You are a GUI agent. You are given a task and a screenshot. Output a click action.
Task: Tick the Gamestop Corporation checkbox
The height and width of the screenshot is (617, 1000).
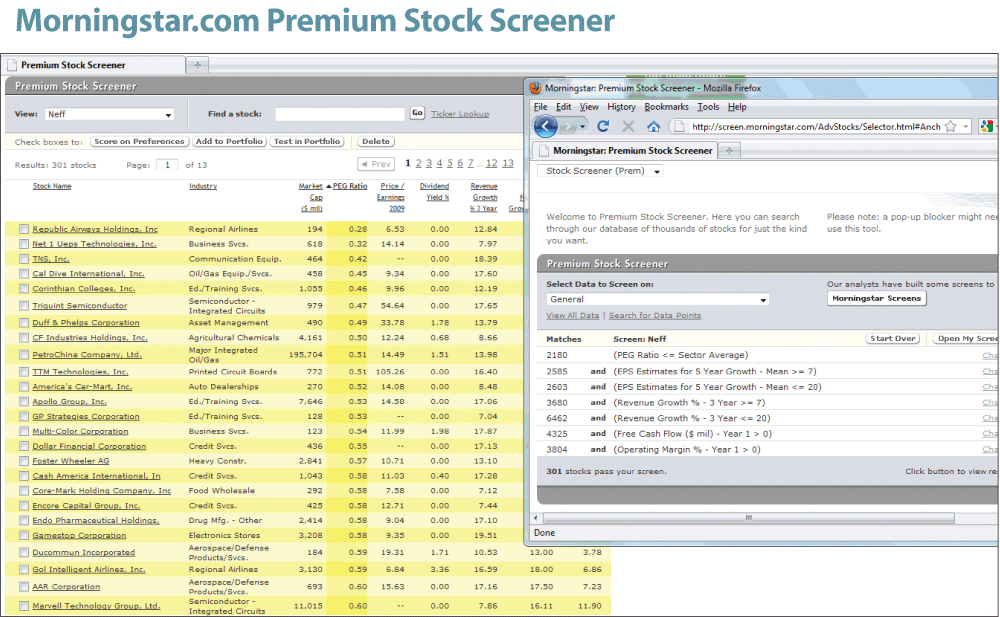click(x=24, y=535)
